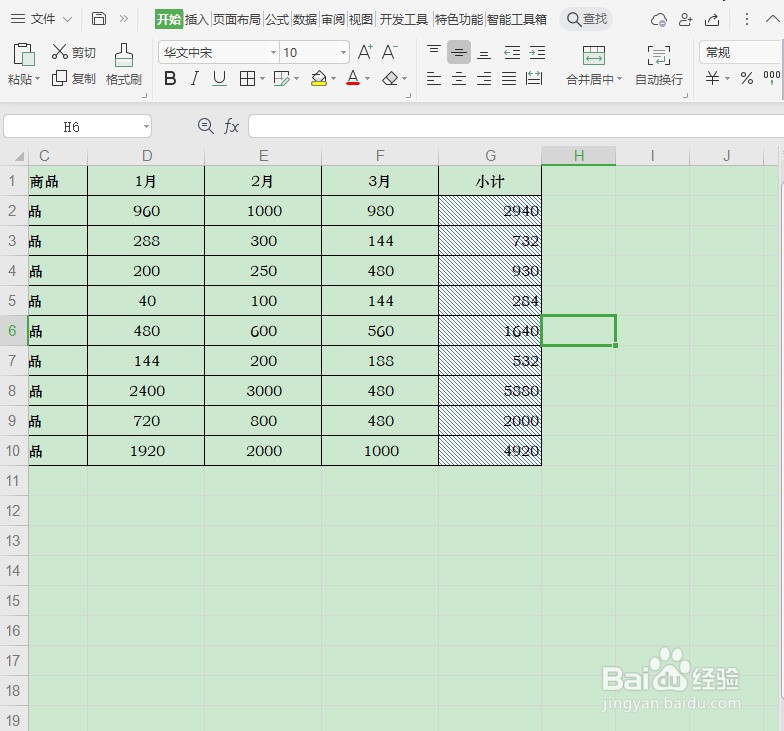This screenshot has width=784, height=731.
Task: Open the merge and center dropdown arrow
Action: 620,79
